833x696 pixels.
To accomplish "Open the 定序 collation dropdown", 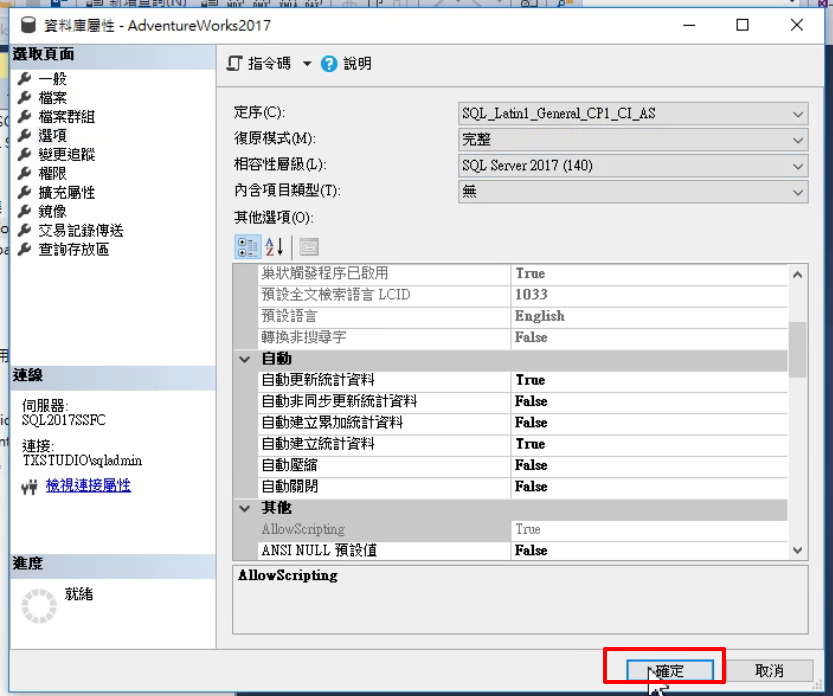I will point(633,114).
